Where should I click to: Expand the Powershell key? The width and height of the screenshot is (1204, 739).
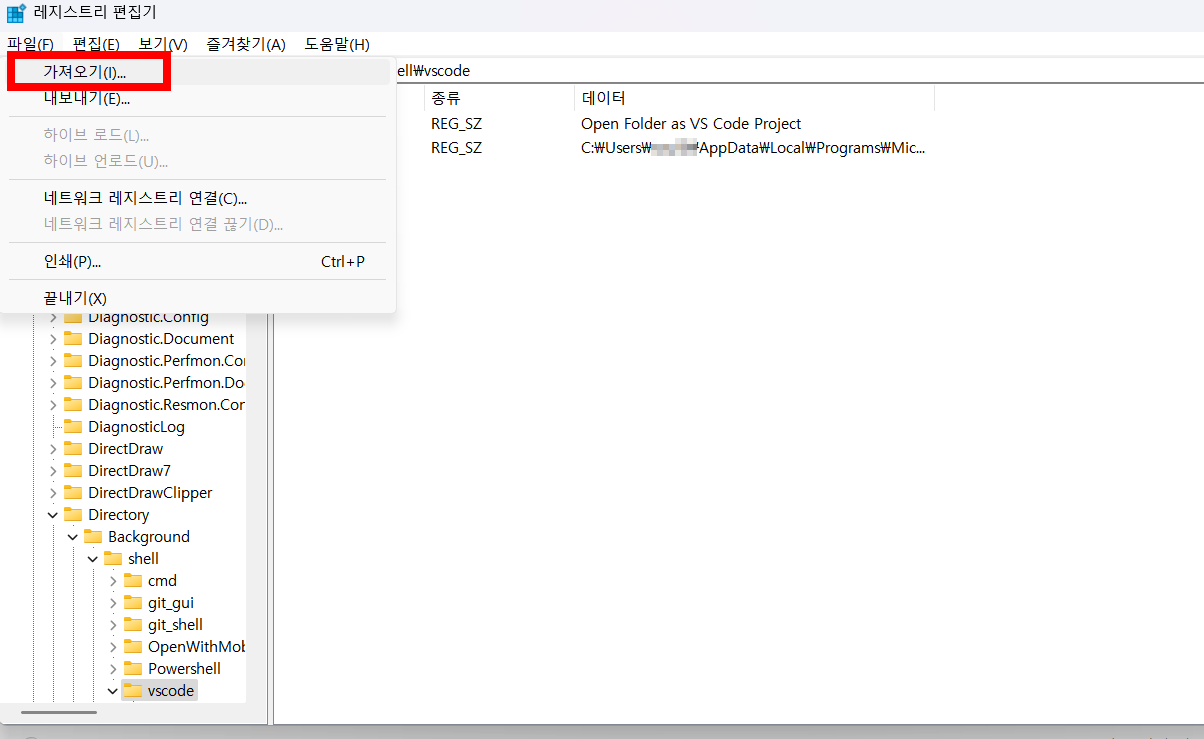(x=113, y=669)
